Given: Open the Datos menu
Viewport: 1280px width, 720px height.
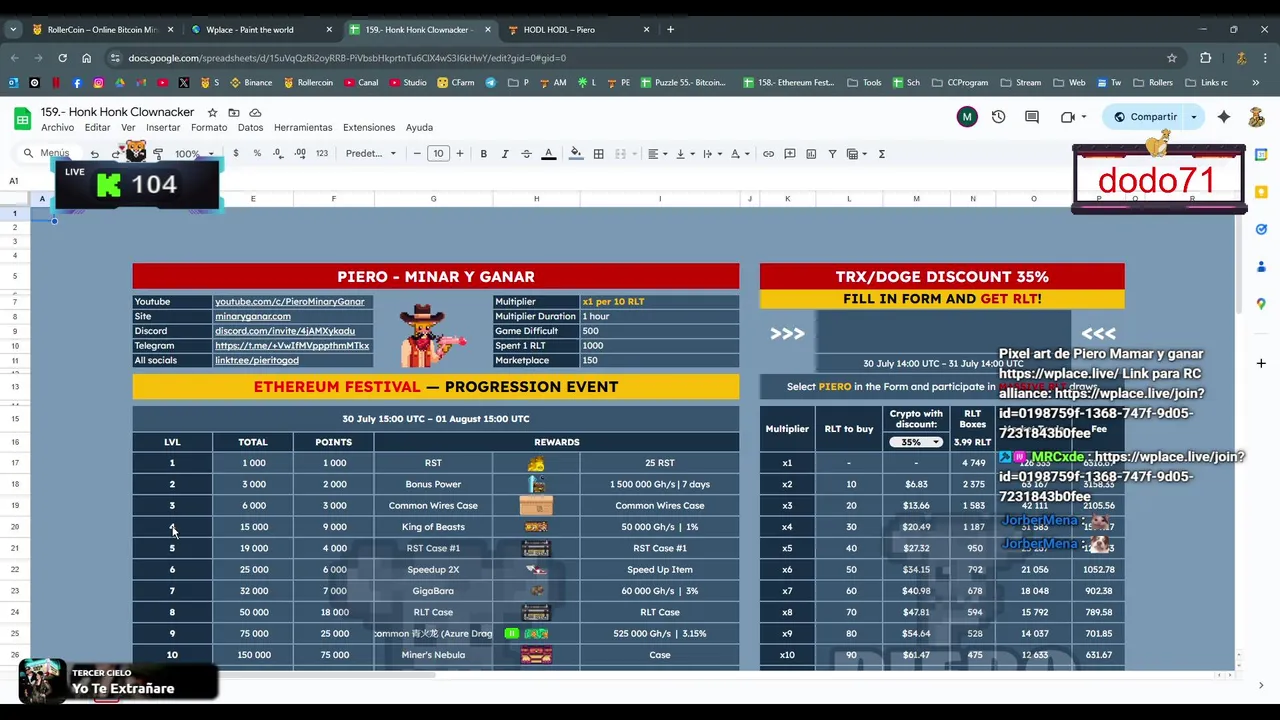Looking at the screenshot, I should [250, 128].
